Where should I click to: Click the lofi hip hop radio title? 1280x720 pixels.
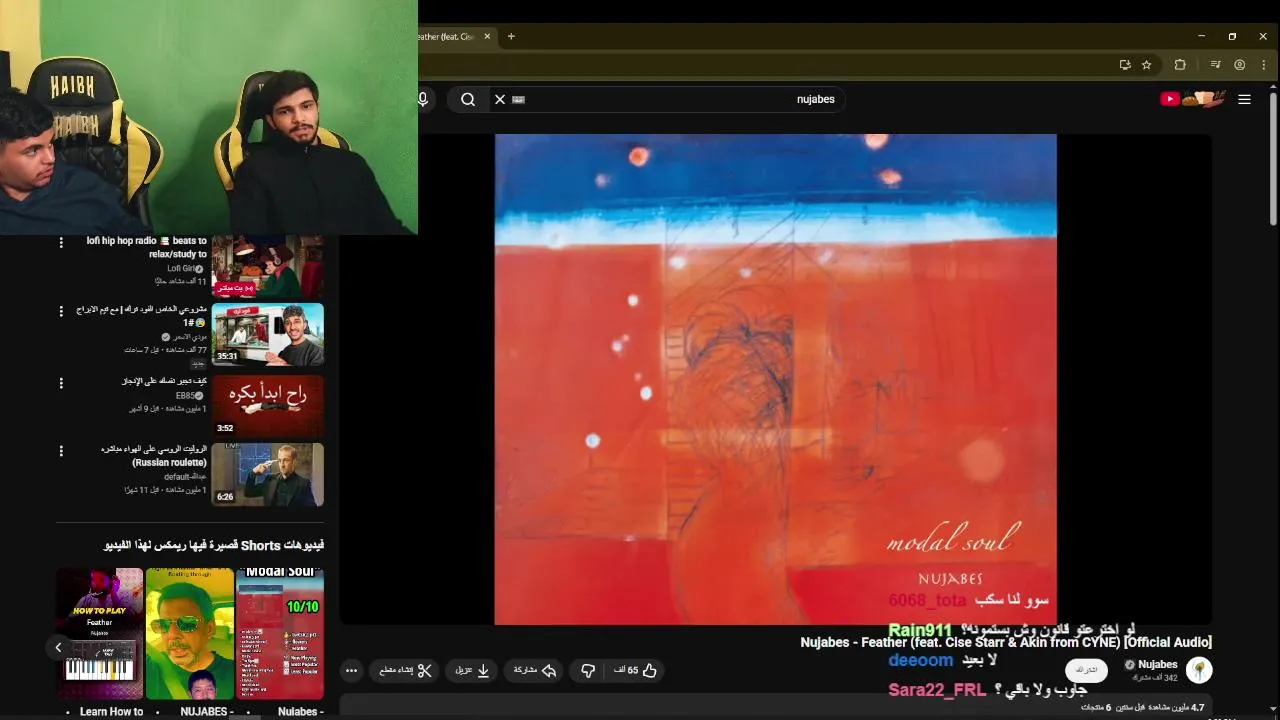[147, 247]
